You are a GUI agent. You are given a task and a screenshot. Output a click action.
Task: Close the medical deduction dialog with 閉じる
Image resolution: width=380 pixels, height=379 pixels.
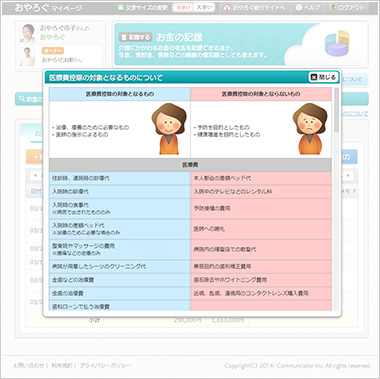pyautogui.click(x=323, y=77)
